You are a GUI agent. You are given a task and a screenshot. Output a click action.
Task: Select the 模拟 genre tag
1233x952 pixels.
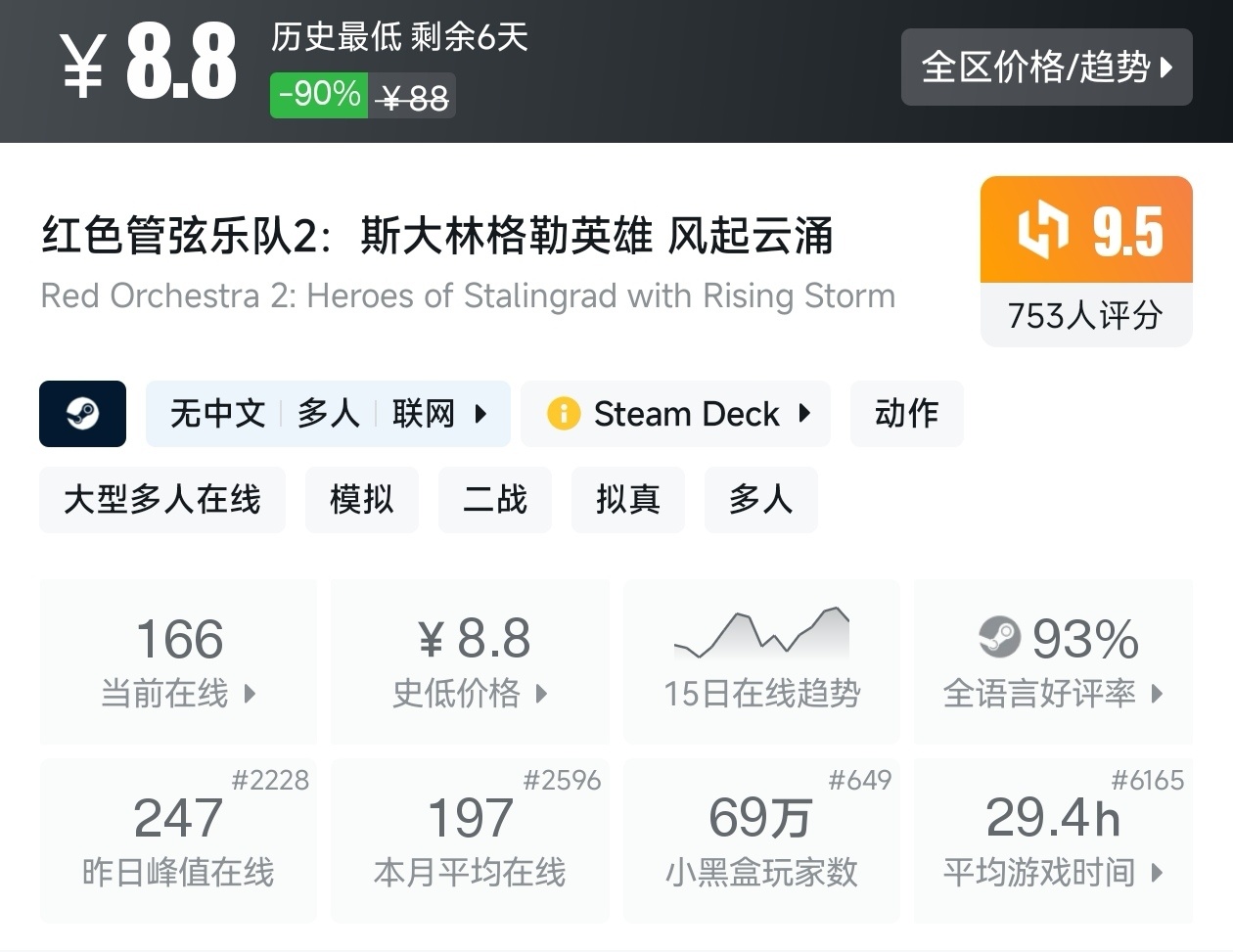[362, 500]
